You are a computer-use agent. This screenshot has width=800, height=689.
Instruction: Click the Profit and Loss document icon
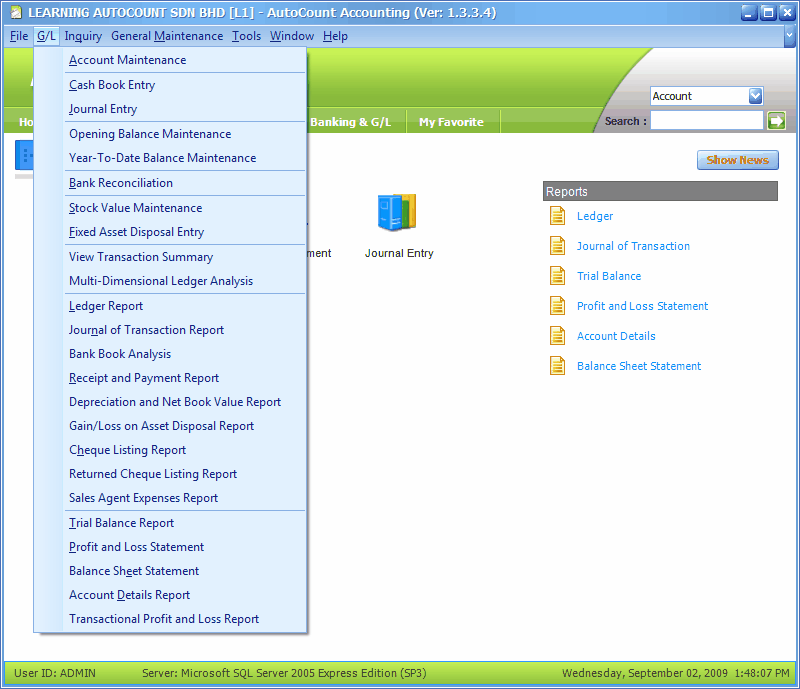coord(557,306)
